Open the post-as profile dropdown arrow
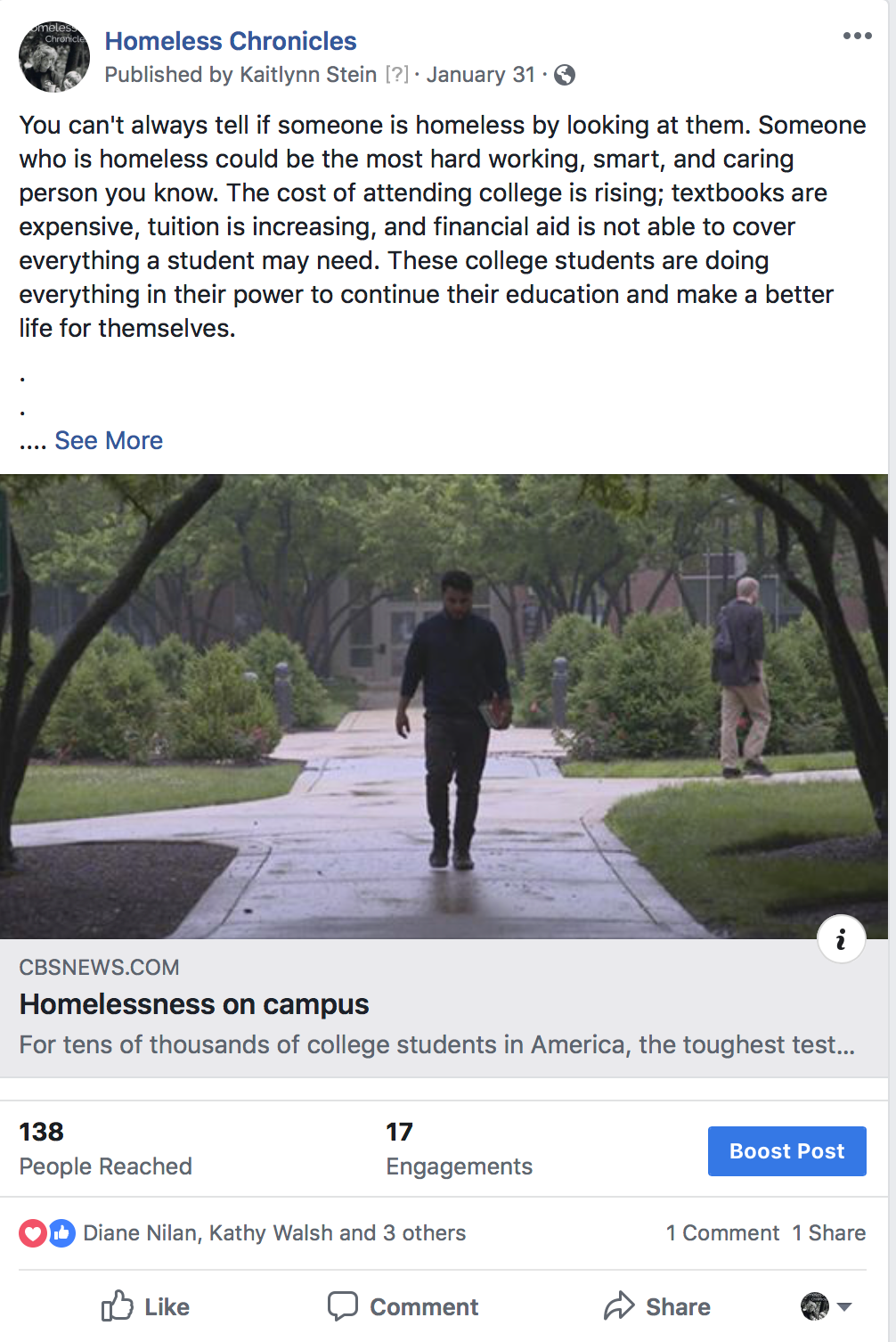This screenshot has width=896, height=1342. [x=844, y=1307]
